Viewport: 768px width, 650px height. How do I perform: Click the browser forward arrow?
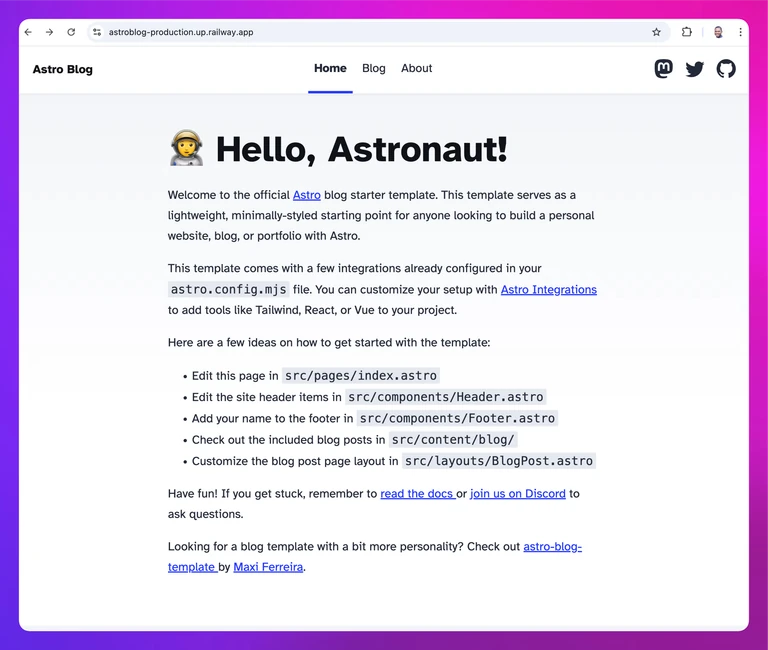49,32
